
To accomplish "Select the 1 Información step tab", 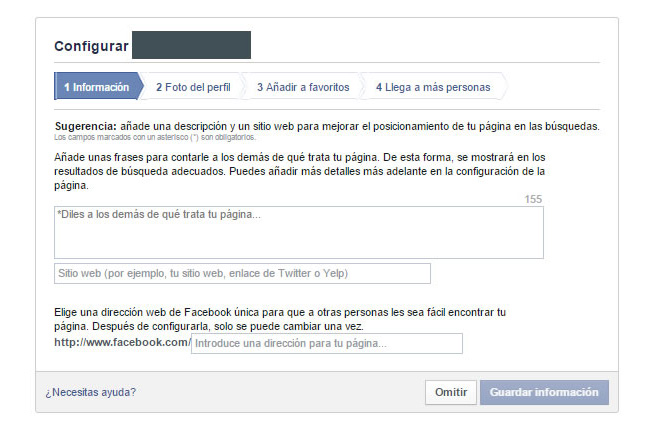I will pos(99,87).
